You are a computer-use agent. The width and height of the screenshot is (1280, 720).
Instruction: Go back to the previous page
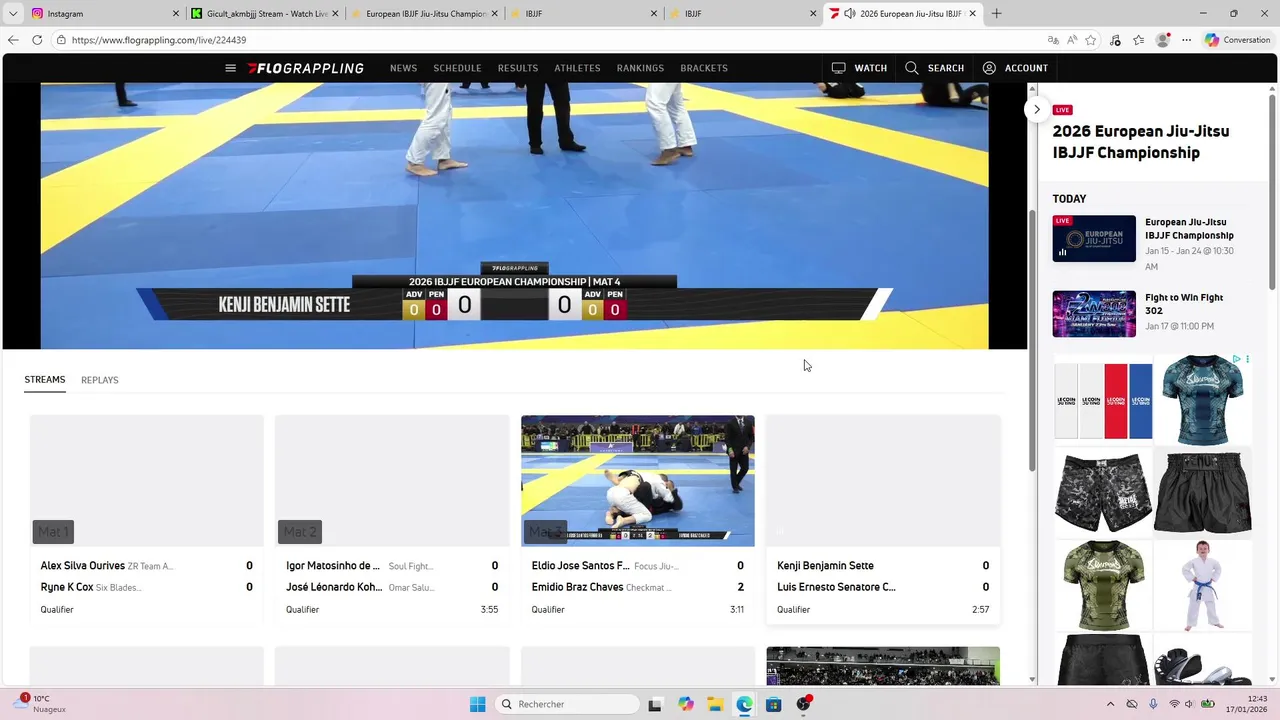13,40
